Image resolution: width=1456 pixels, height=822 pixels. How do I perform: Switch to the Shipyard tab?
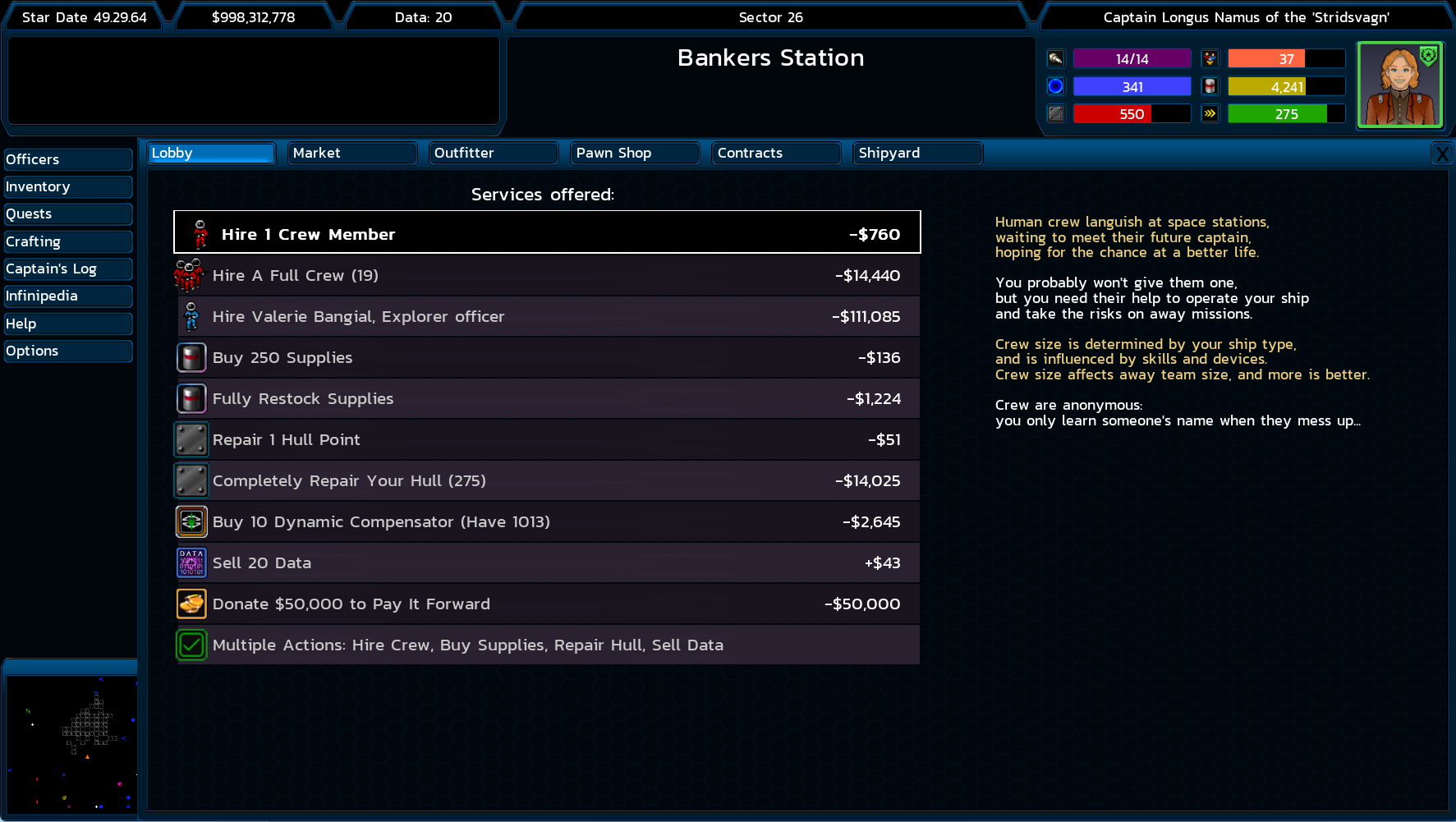click(x=917, y=154)
